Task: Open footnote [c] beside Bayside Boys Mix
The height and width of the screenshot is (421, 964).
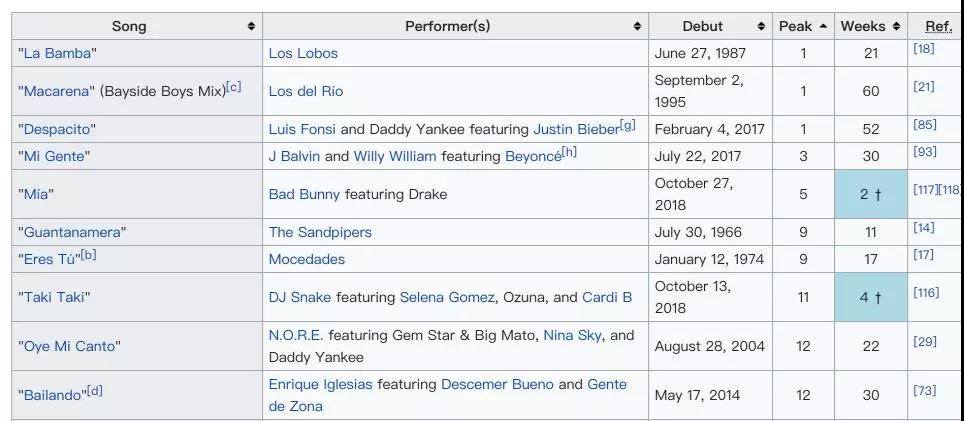Action: pyautogui.click(x=234, y=87)
